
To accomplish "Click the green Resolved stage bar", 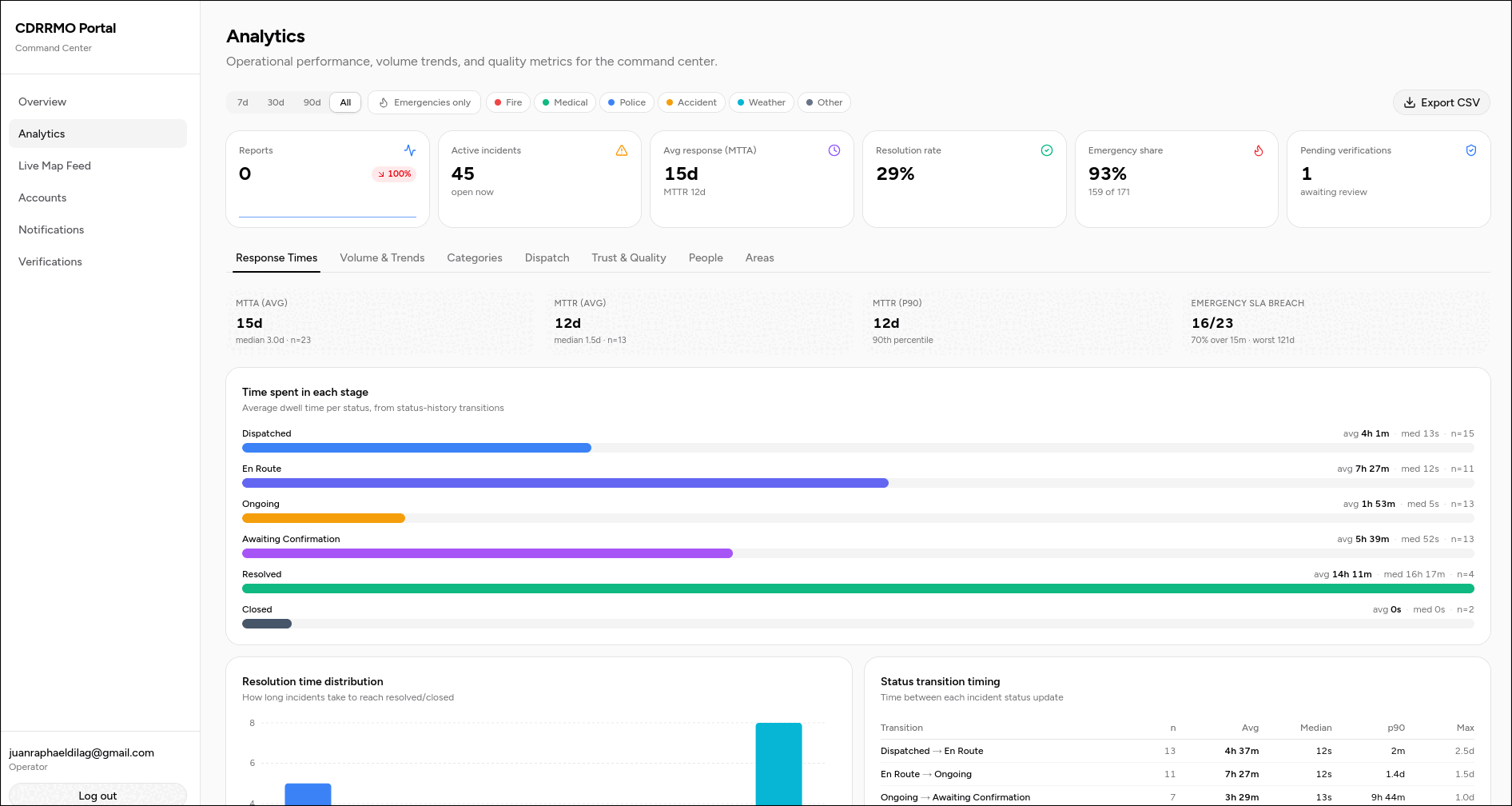I will tap(858, 589).
